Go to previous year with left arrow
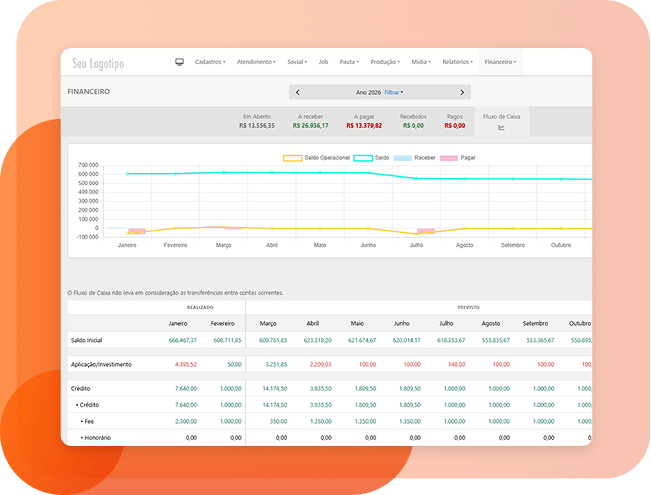This screenshot has width=651, height=495. pos(297,92)
